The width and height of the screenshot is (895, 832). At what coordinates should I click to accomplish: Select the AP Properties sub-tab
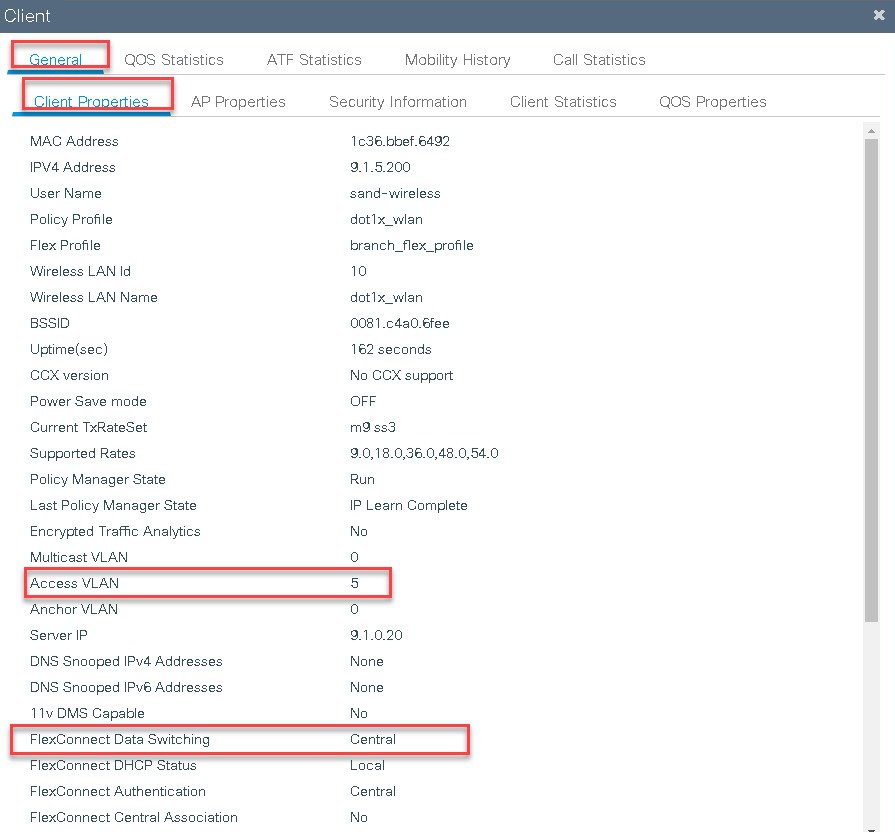click(238, 102)
